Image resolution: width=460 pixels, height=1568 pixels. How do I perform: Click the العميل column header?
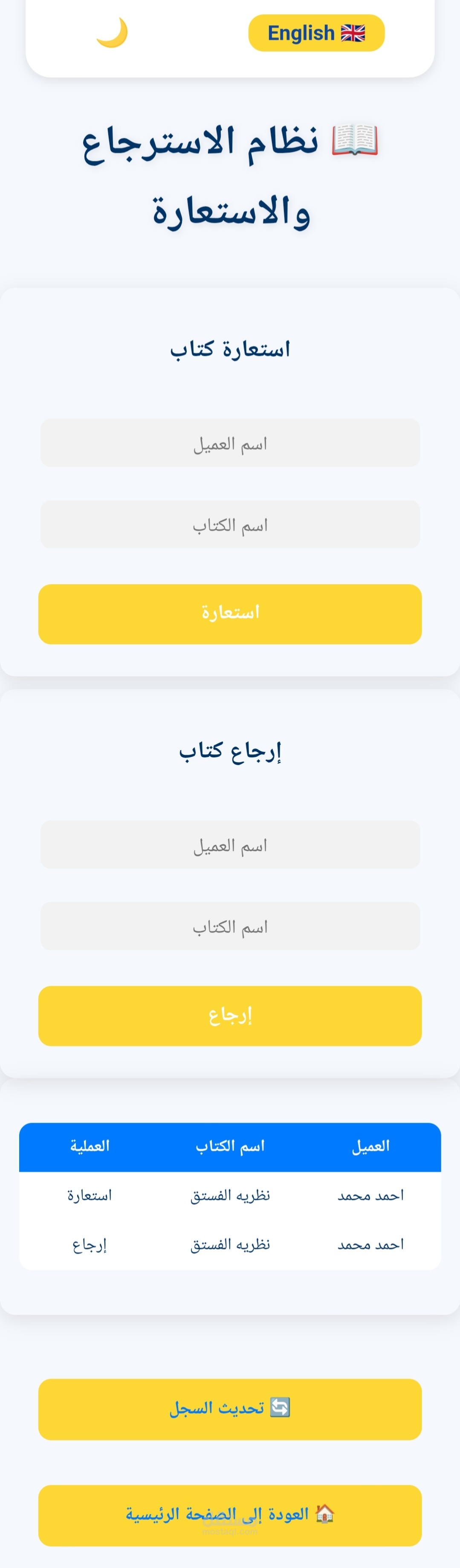(370, 1147)
